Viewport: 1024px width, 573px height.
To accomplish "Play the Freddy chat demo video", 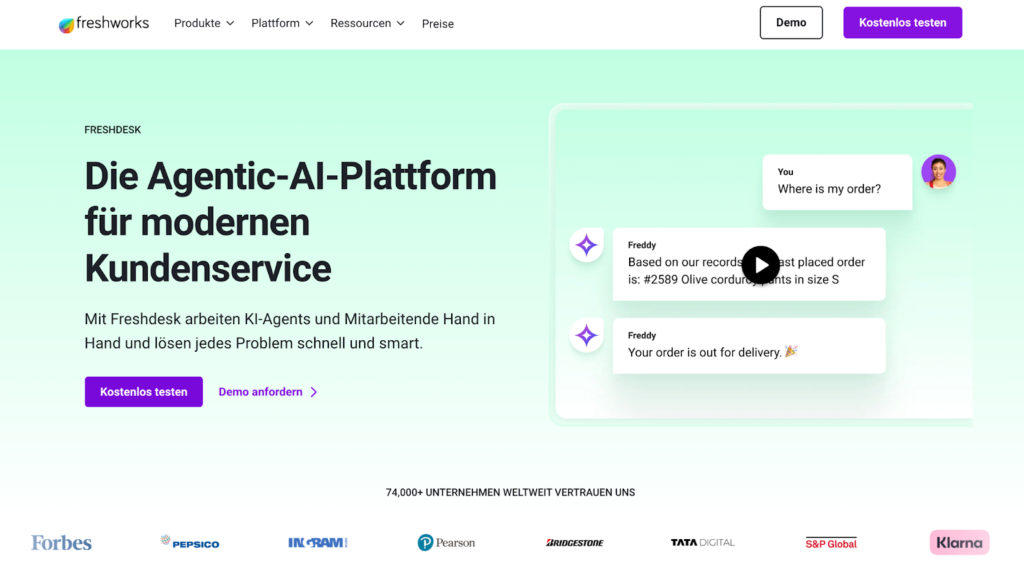I will [760, 265].
